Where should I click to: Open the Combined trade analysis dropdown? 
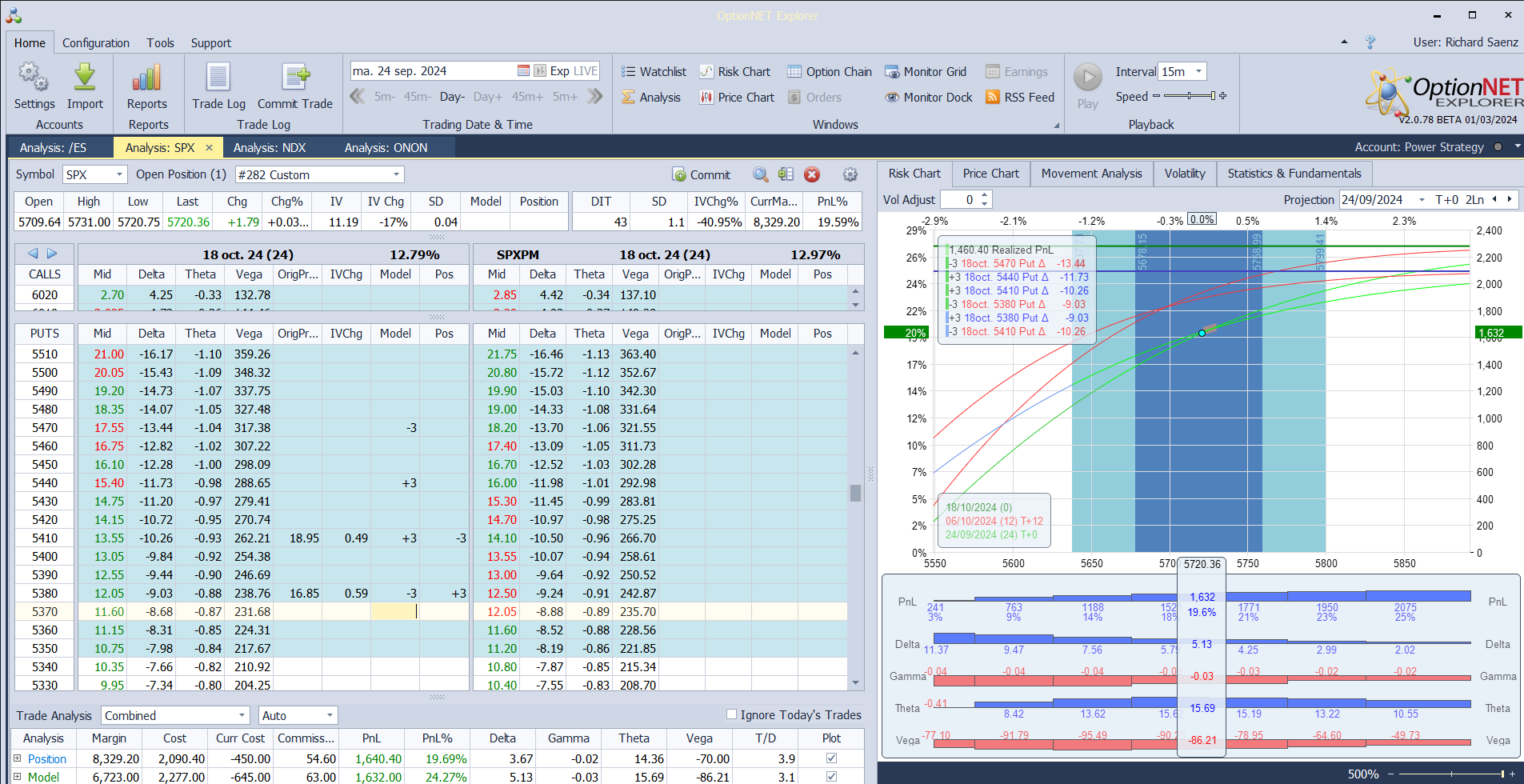(x=242, y=715)
